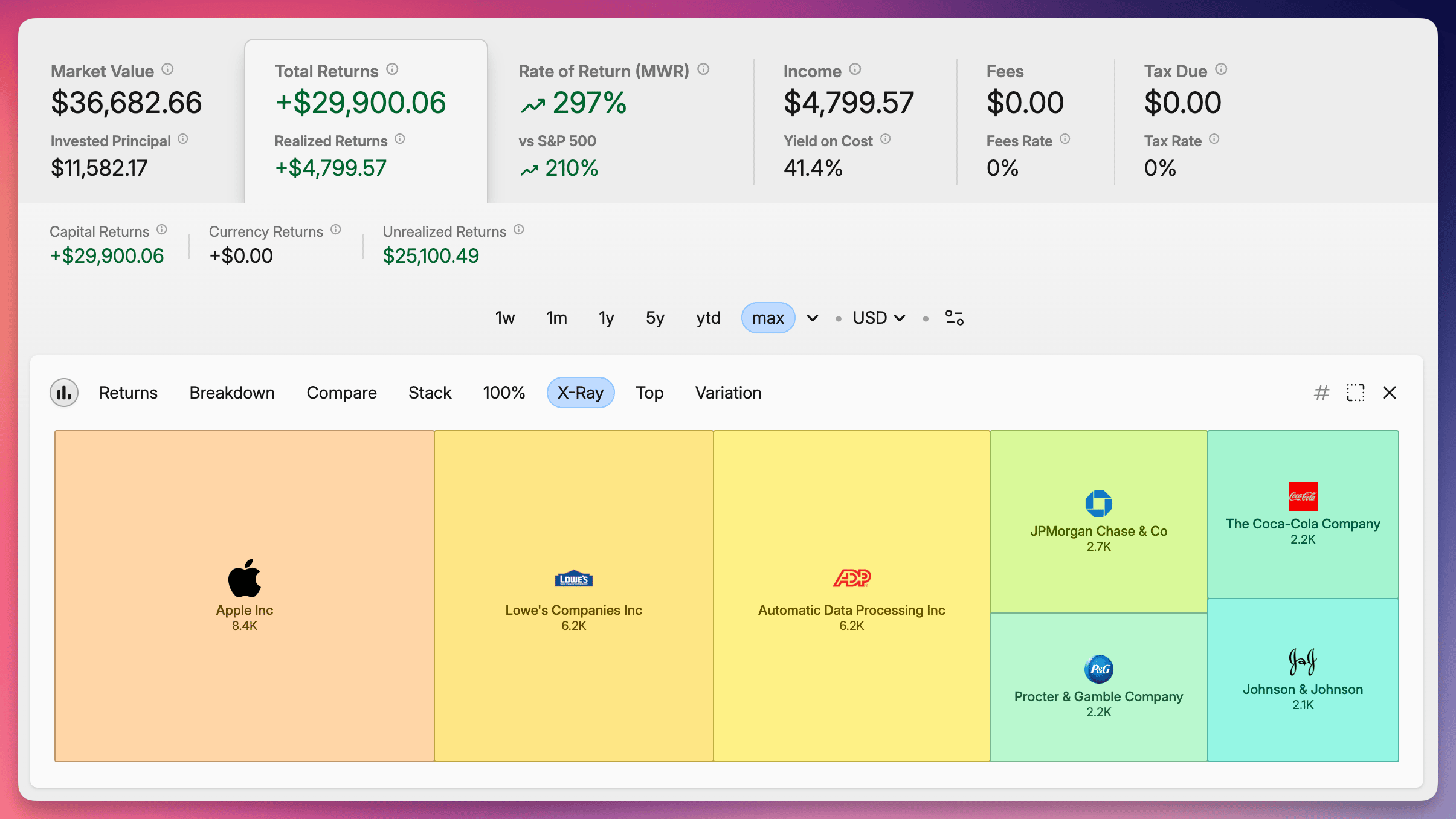
Task: Click the Apple logo in the treemap
Action: [x=245, y=578]
